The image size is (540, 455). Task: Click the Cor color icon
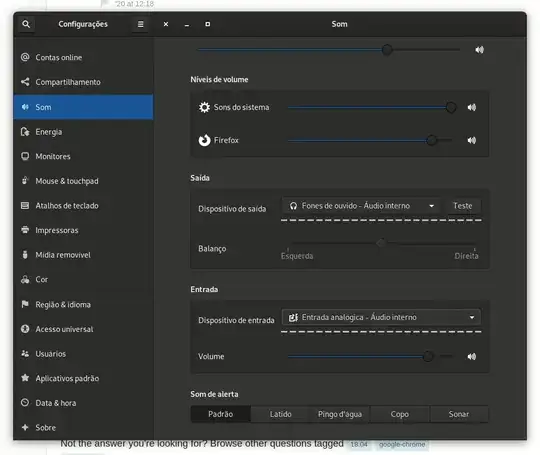pos(25,279)
